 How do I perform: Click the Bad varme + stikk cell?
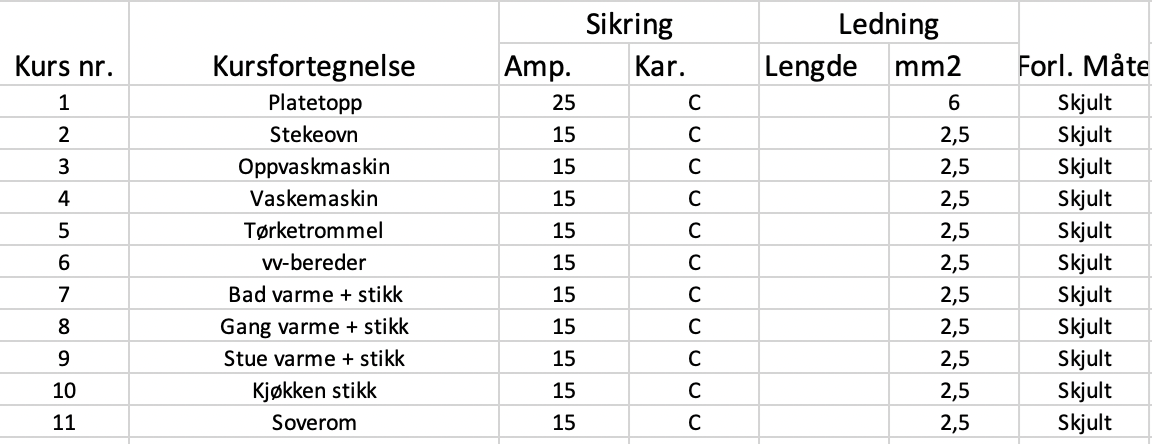[x=314, y=295]
